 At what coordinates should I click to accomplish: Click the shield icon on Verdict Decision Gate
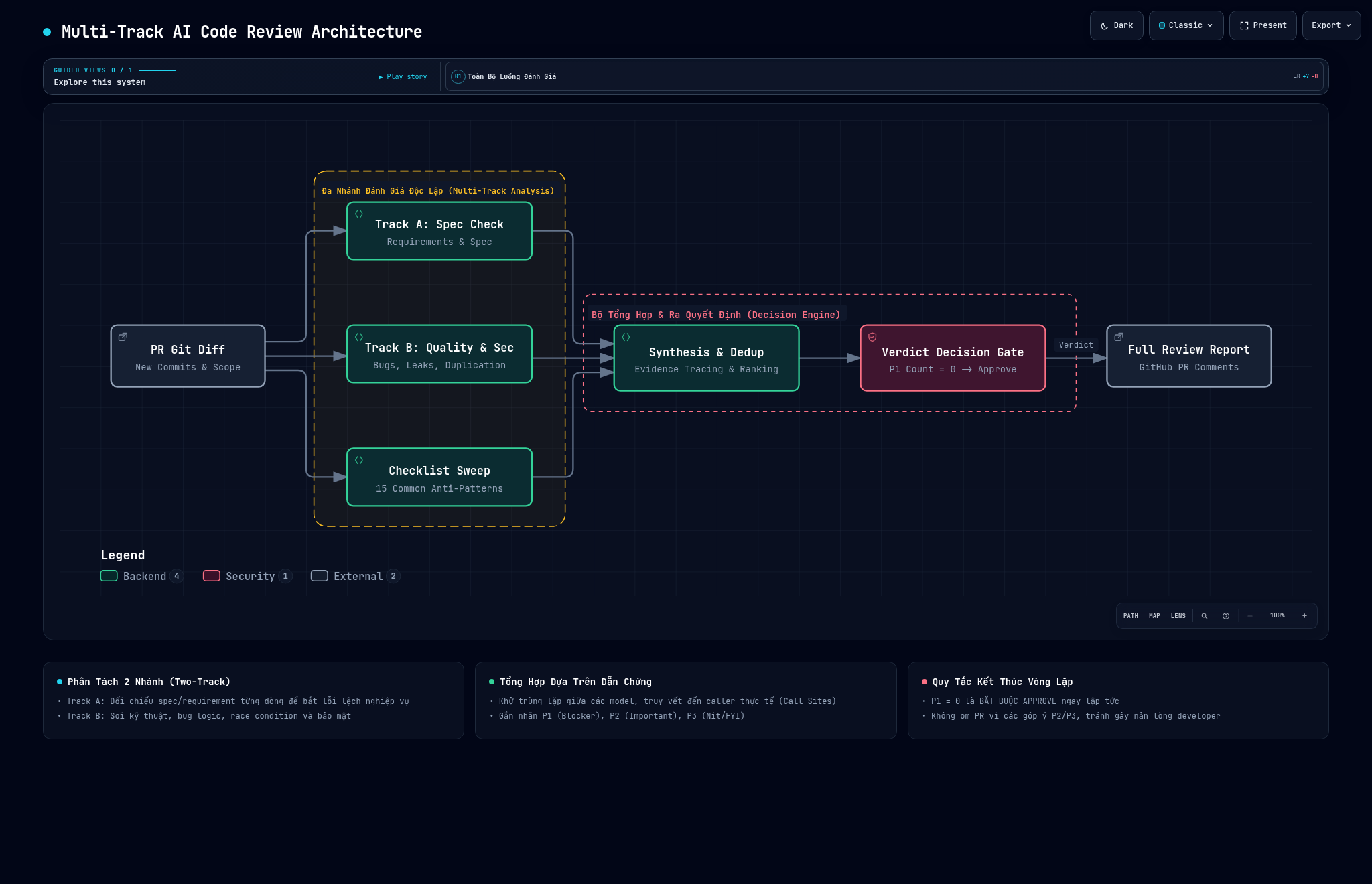pyautogui.click(x=872, y=337)
